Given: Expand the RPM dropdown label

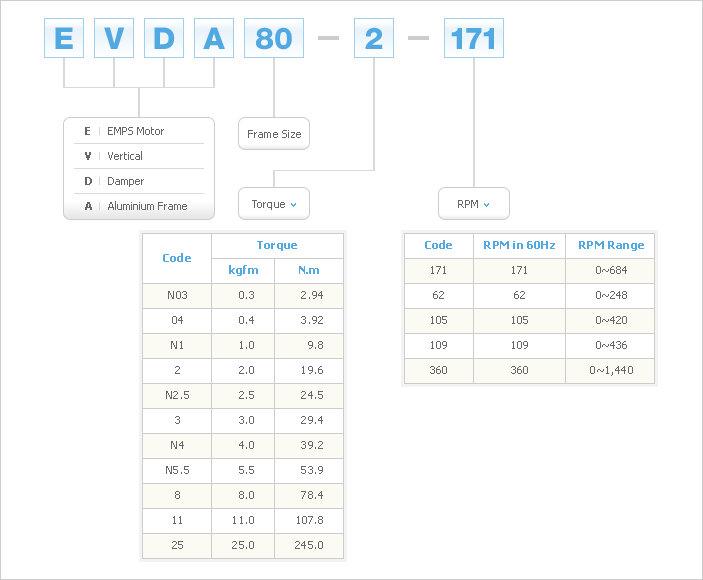Looking at the screenshot, I should click(474, 204).
